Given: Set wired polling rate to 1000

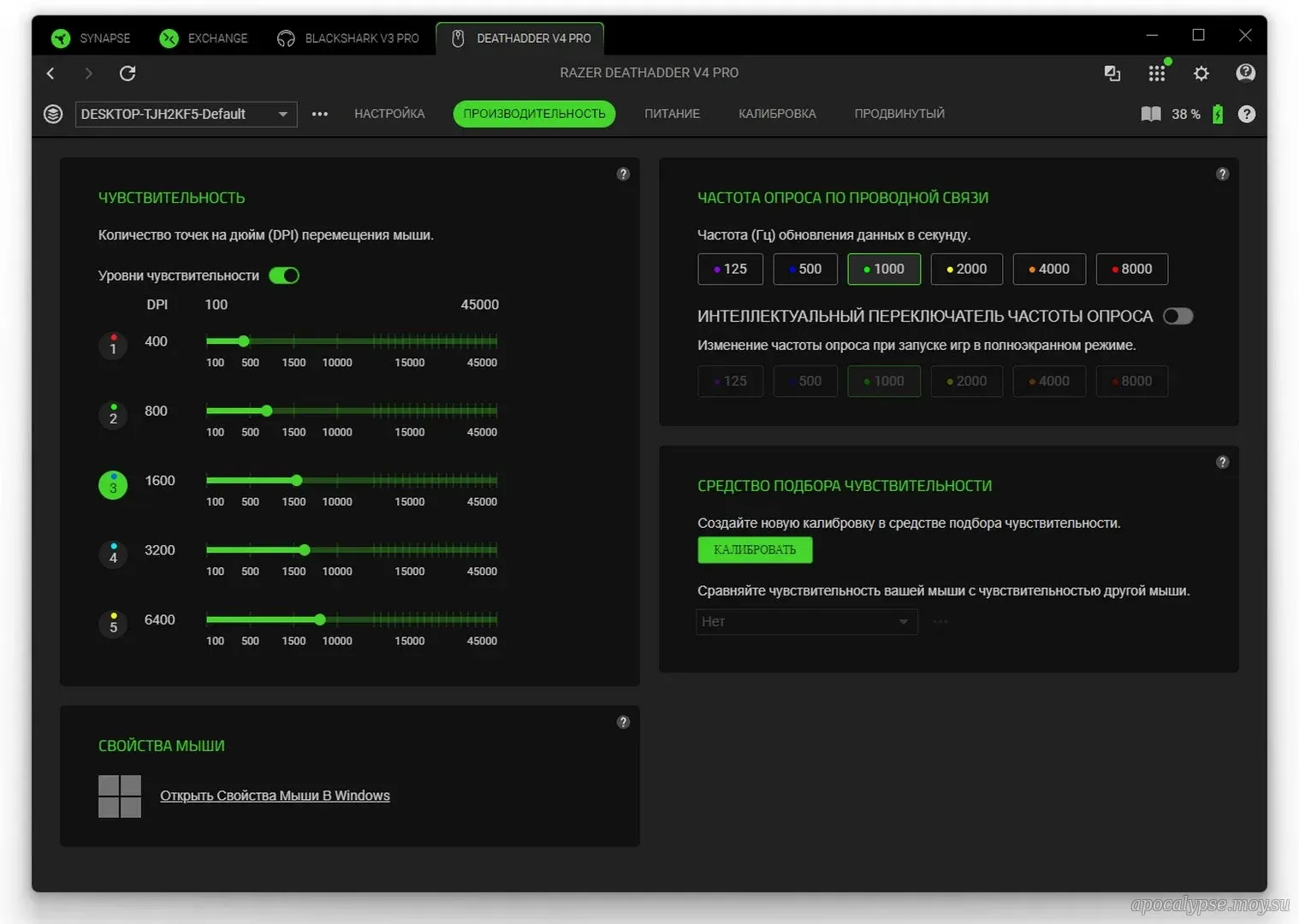Looking at the screenshot, I should pyautogui.click(x=884, y=269).
